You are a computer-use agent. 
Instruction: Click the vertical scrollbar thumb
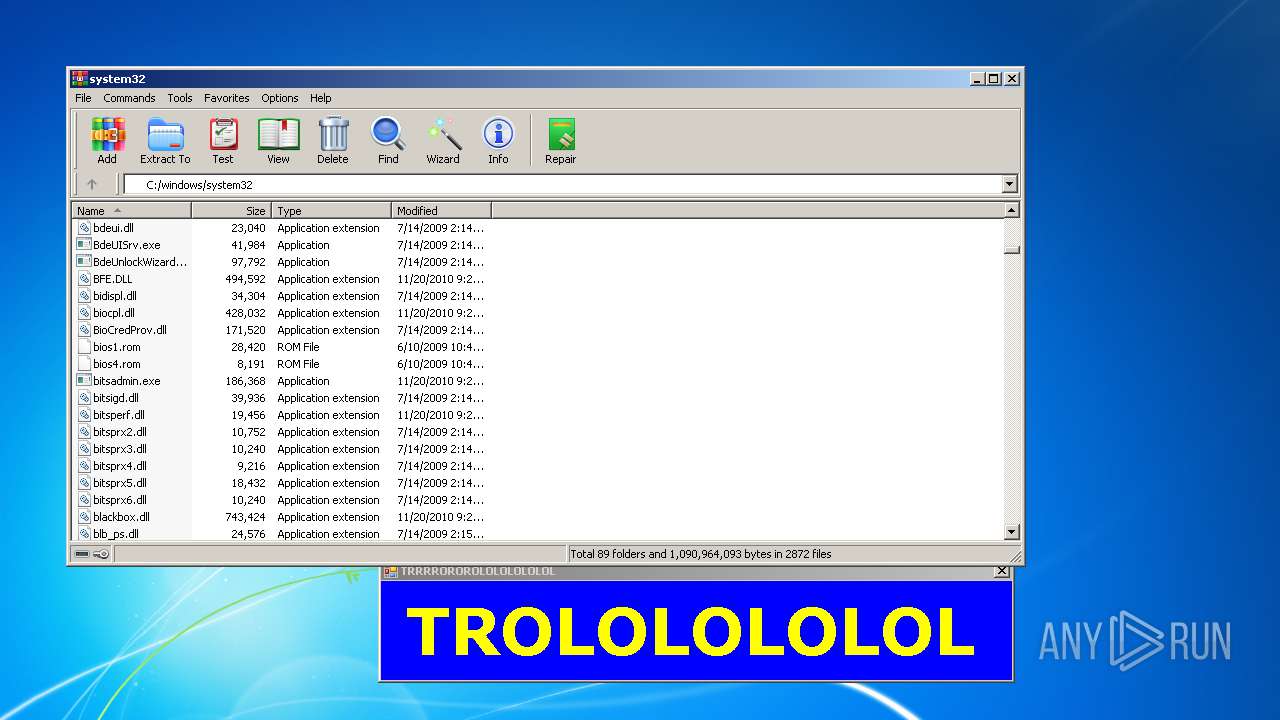1011,249
